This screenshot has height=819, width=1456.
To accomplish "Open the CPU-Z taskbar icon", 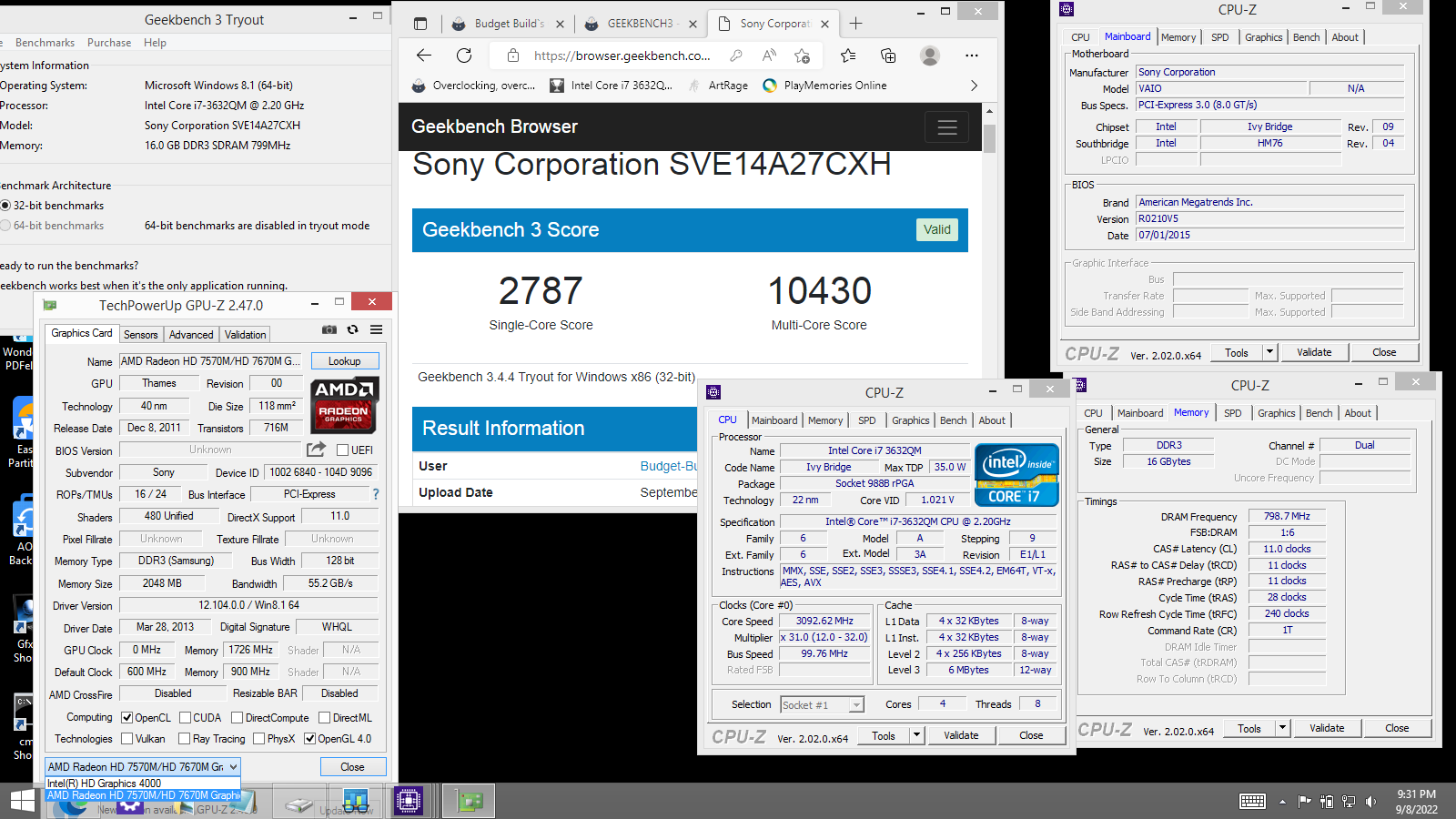I will 409,801.
